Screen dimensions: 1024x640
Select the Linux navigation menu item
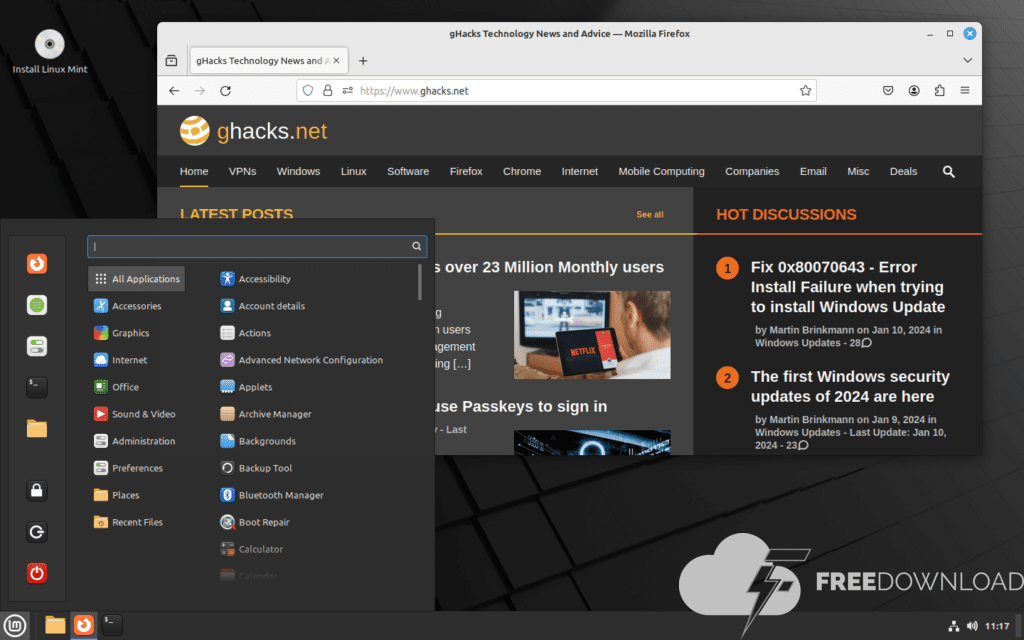(353, 171)
